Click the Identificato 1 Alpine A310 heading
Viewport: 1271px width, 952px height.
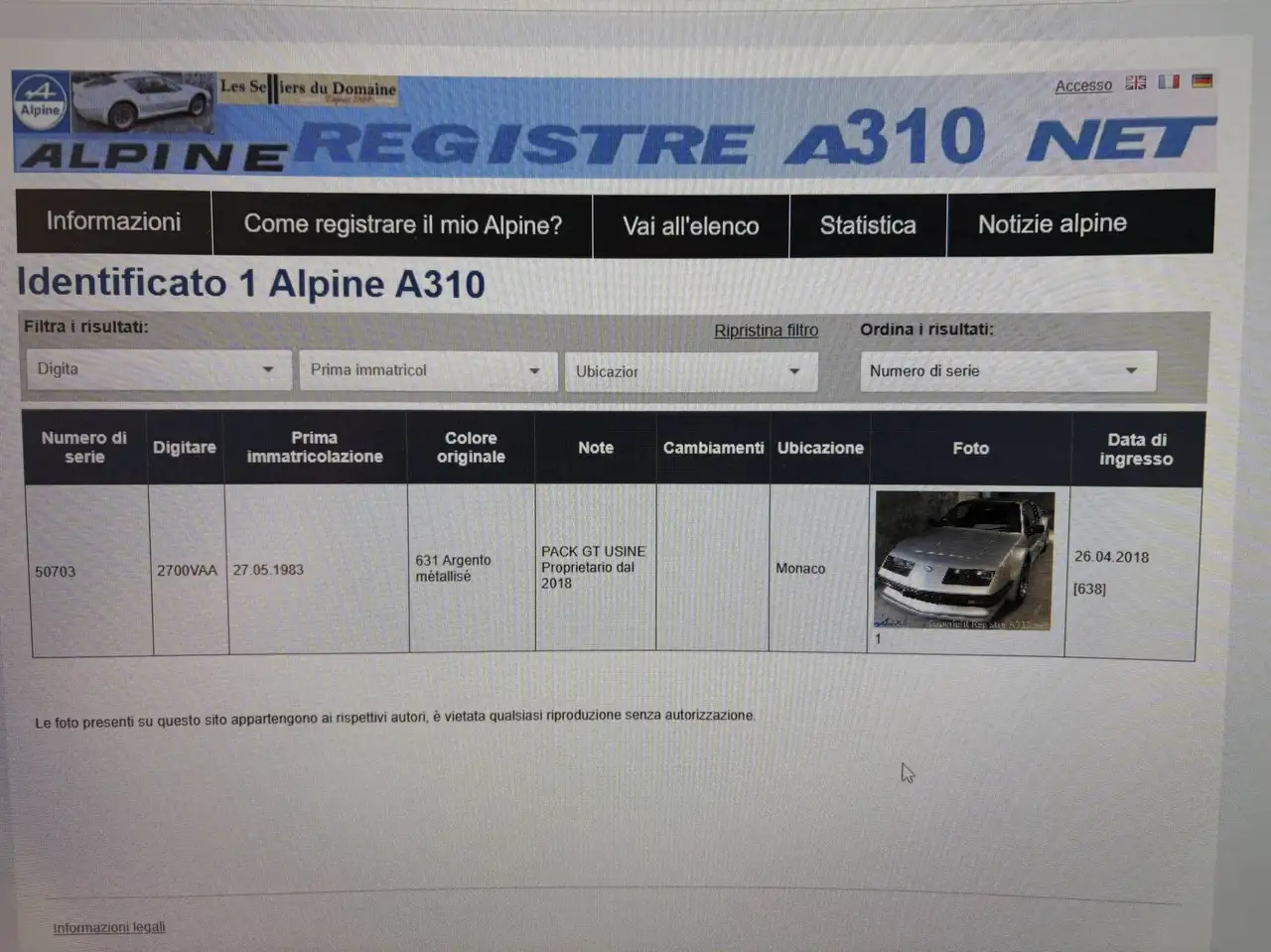(x=251, y=284)
